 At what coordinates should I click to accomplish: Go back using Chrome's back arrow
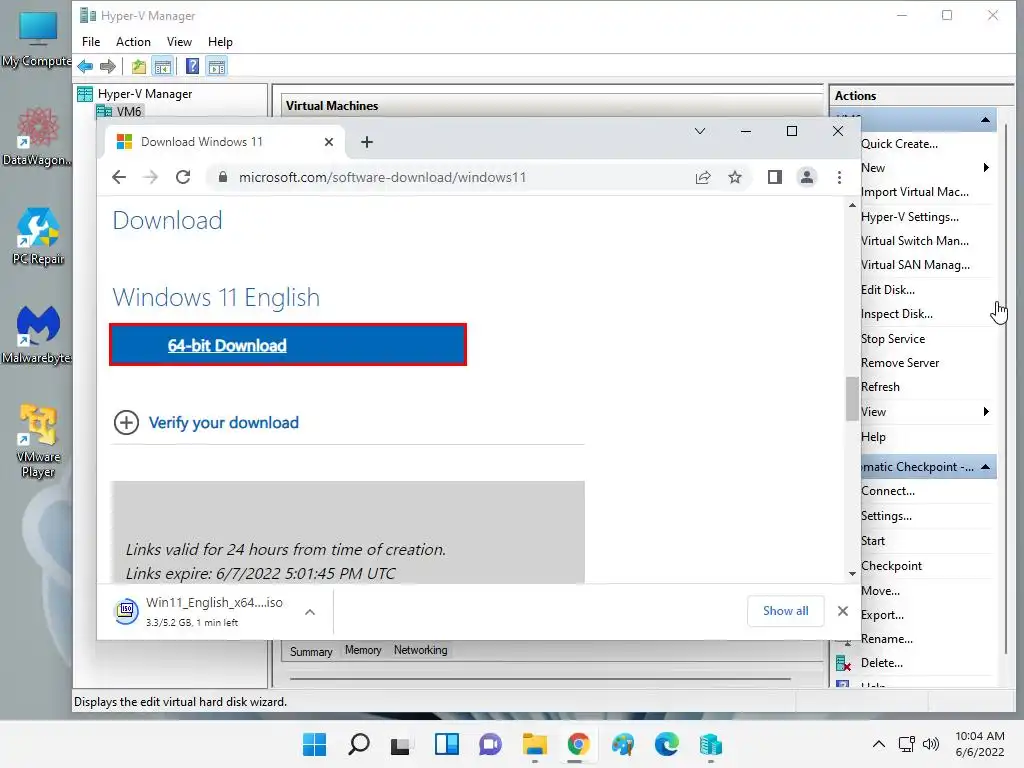coord(119,177)
